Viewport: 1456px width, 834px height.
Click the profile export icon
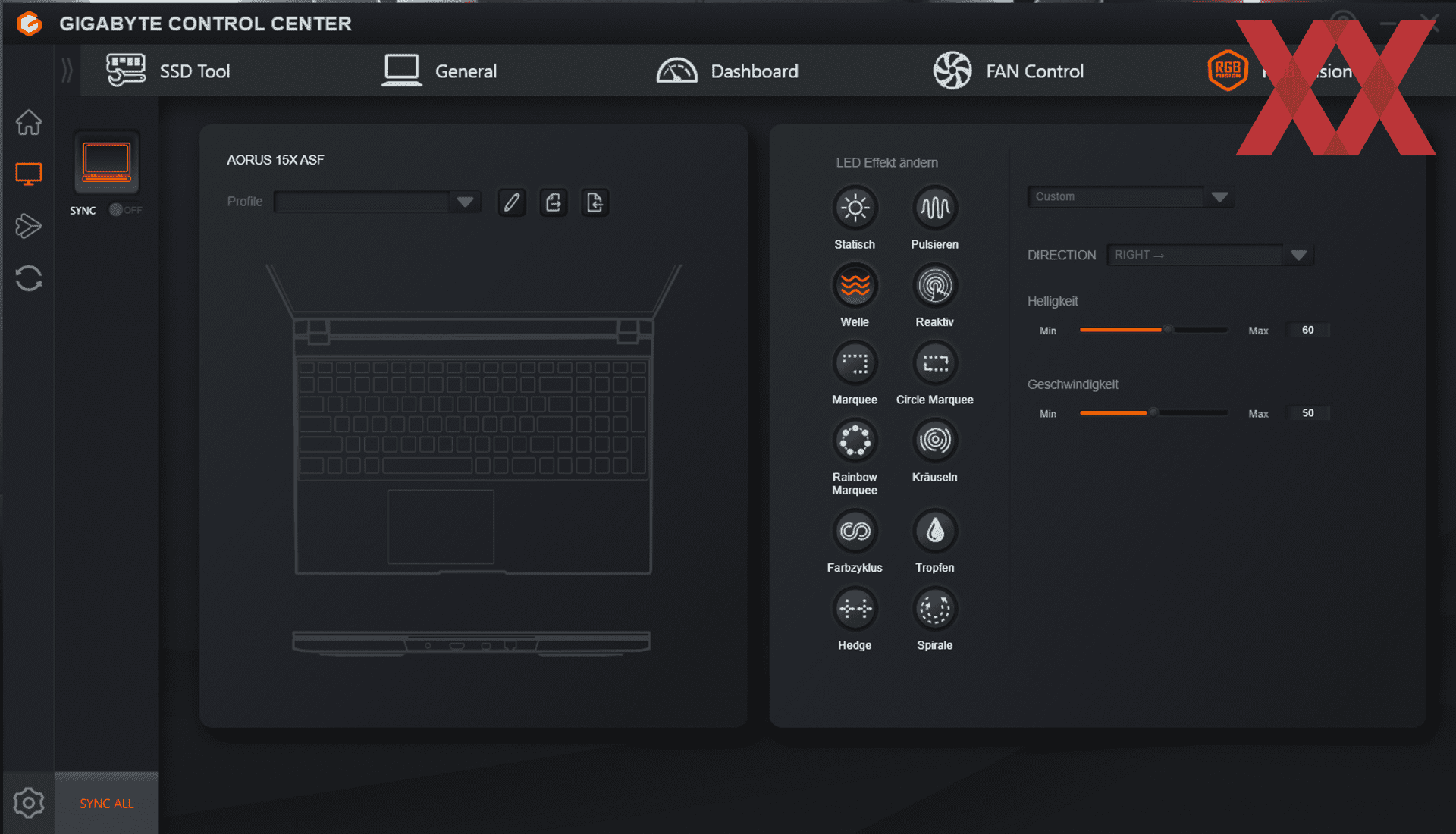click(554, 202)
